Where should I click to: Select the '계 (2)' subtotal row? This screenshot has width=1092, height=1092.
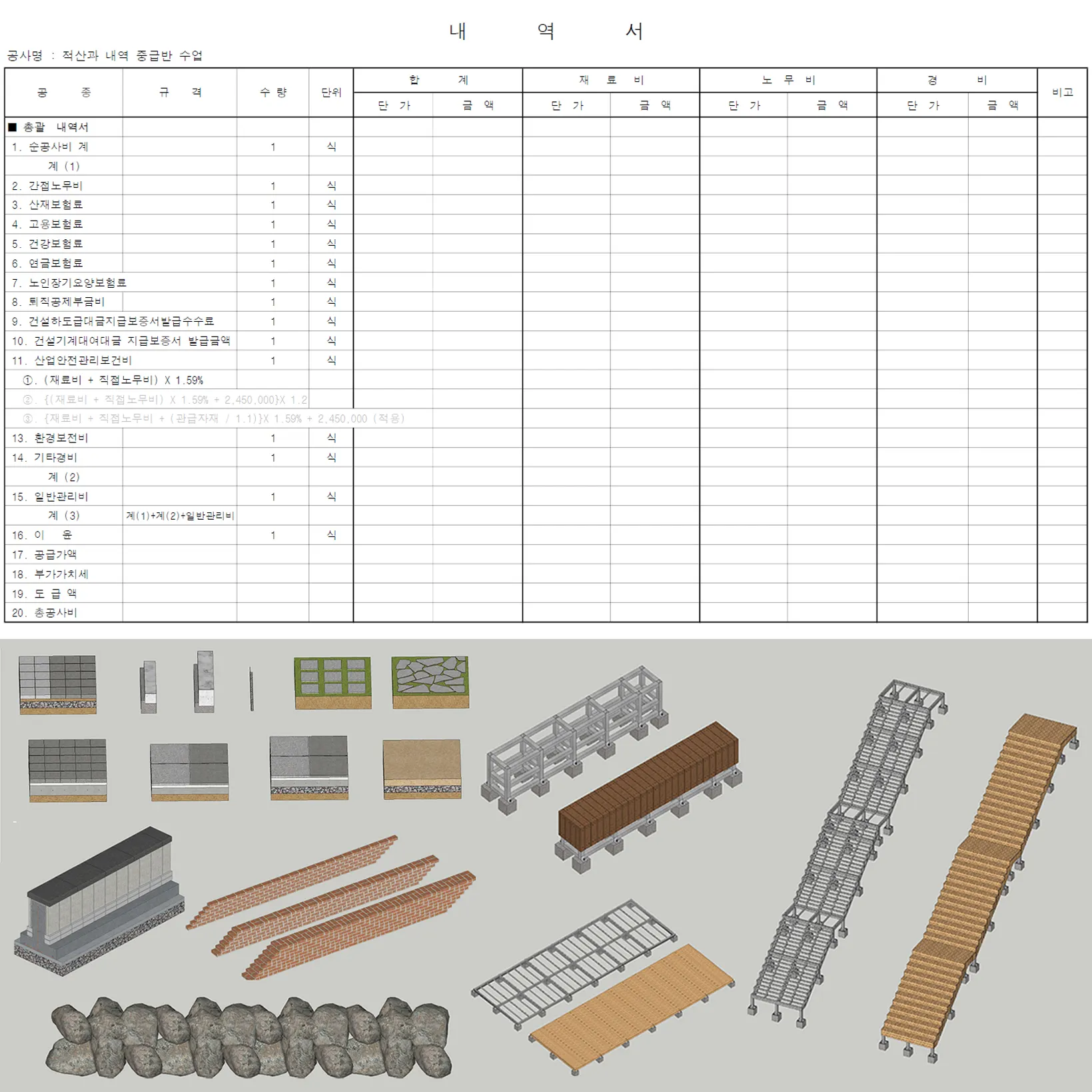[546, 477]
